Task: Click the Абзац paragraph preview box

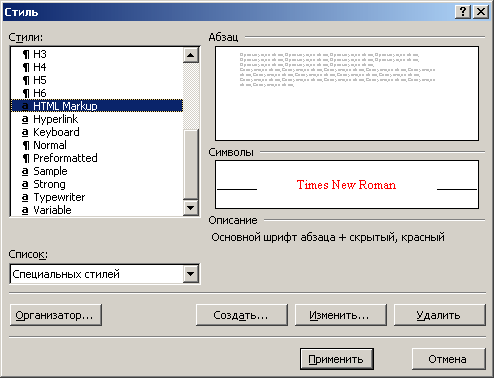Action: coord(347,94)
